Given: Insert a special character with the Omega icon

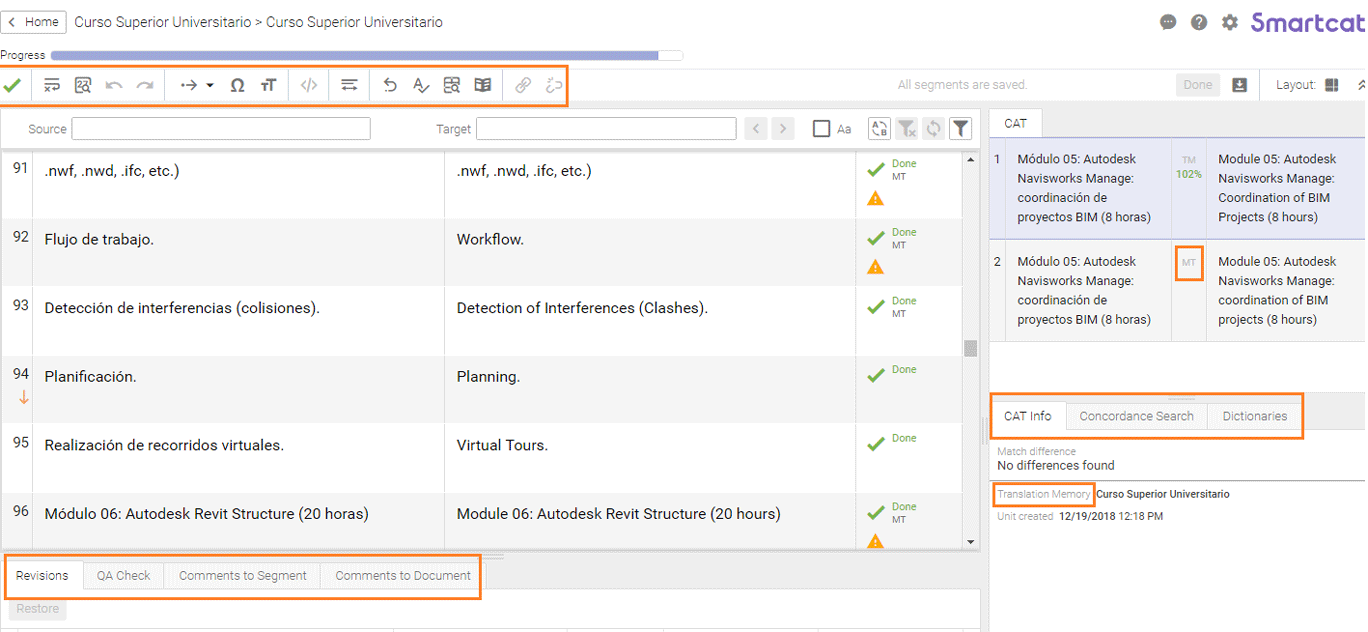Looking at the screenshot, I should pyautogui.click(x=237, y=85).
